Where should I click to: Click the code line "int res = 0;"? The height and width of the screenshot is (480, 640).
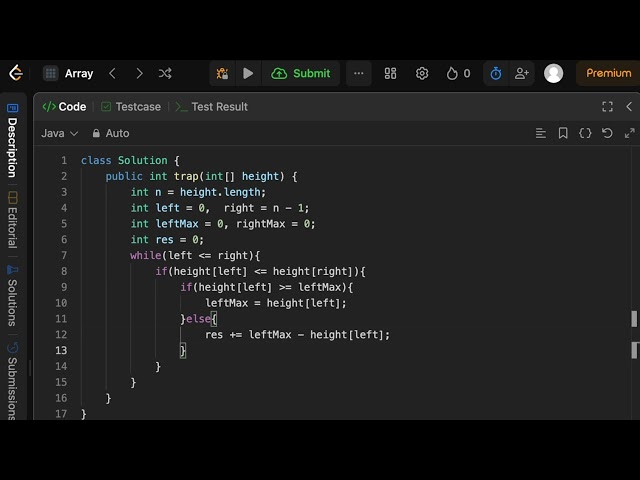click(167, 240)
